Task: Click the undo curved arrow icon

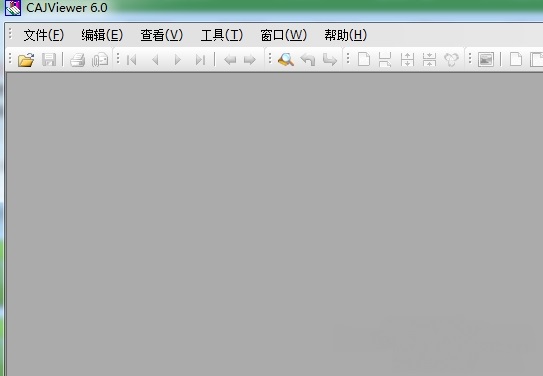Action: point(308,60)
